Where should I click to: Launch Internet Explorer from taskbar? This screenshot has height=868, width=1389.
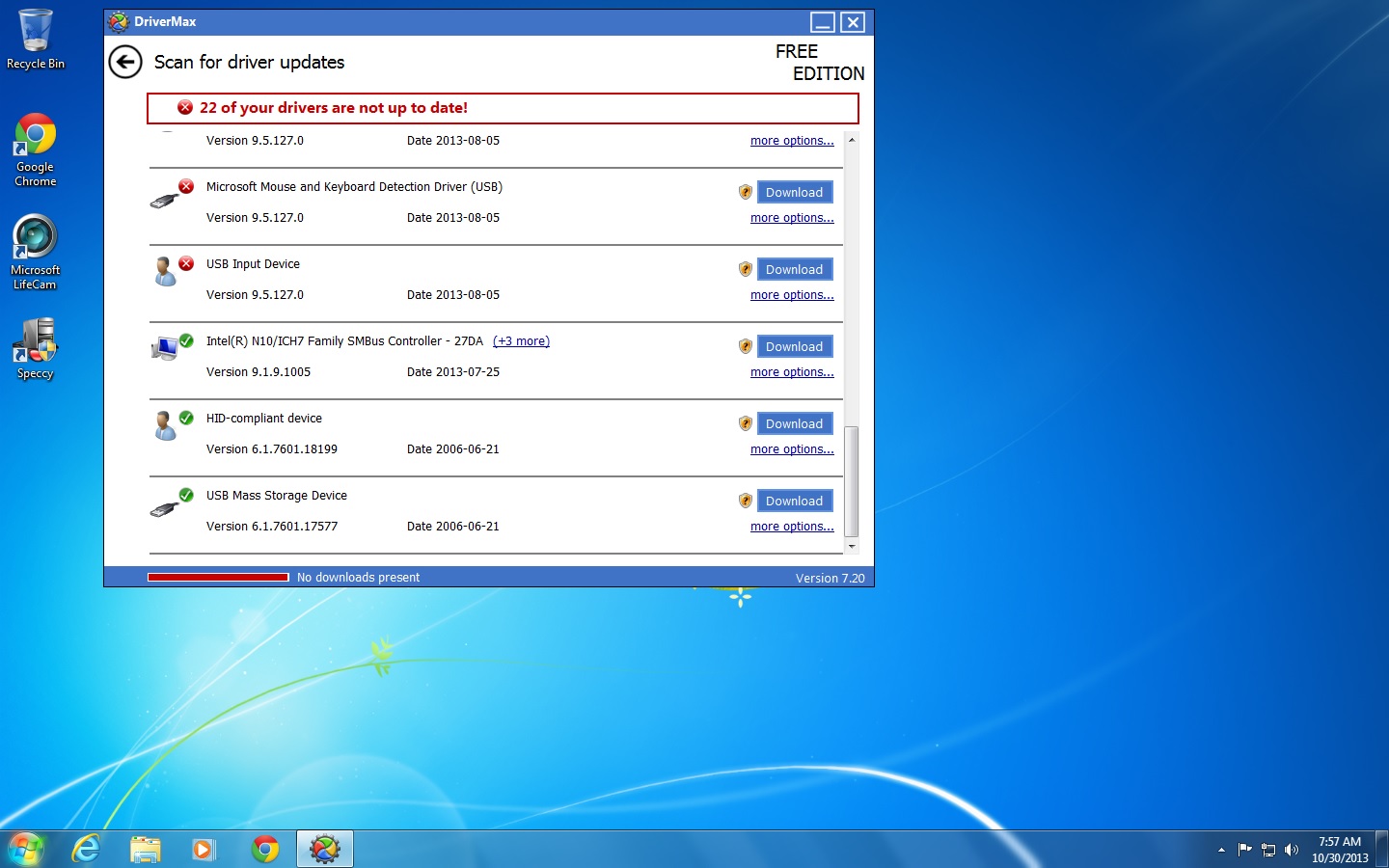[x=87, y=849]
